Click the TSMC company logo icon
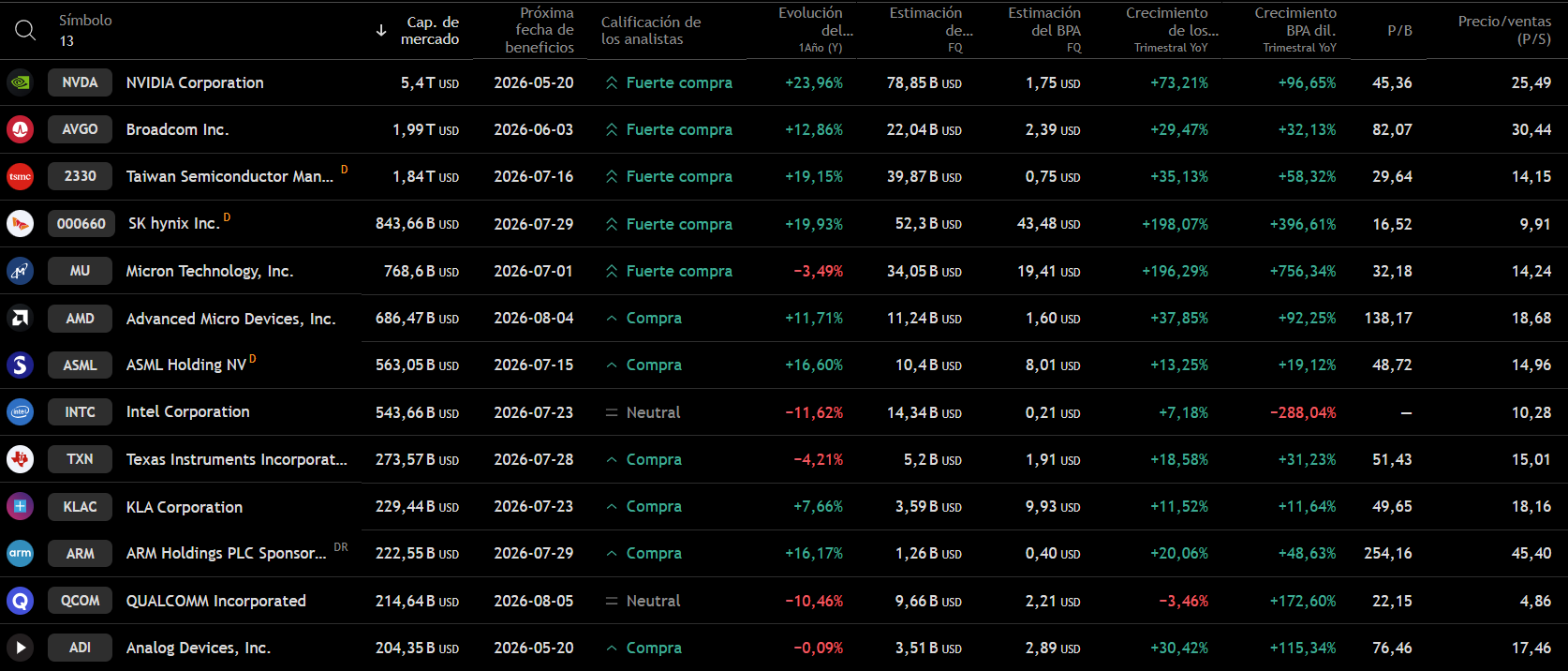Image resolution: width=1568 pixels, height=671 pixels. 20,176
